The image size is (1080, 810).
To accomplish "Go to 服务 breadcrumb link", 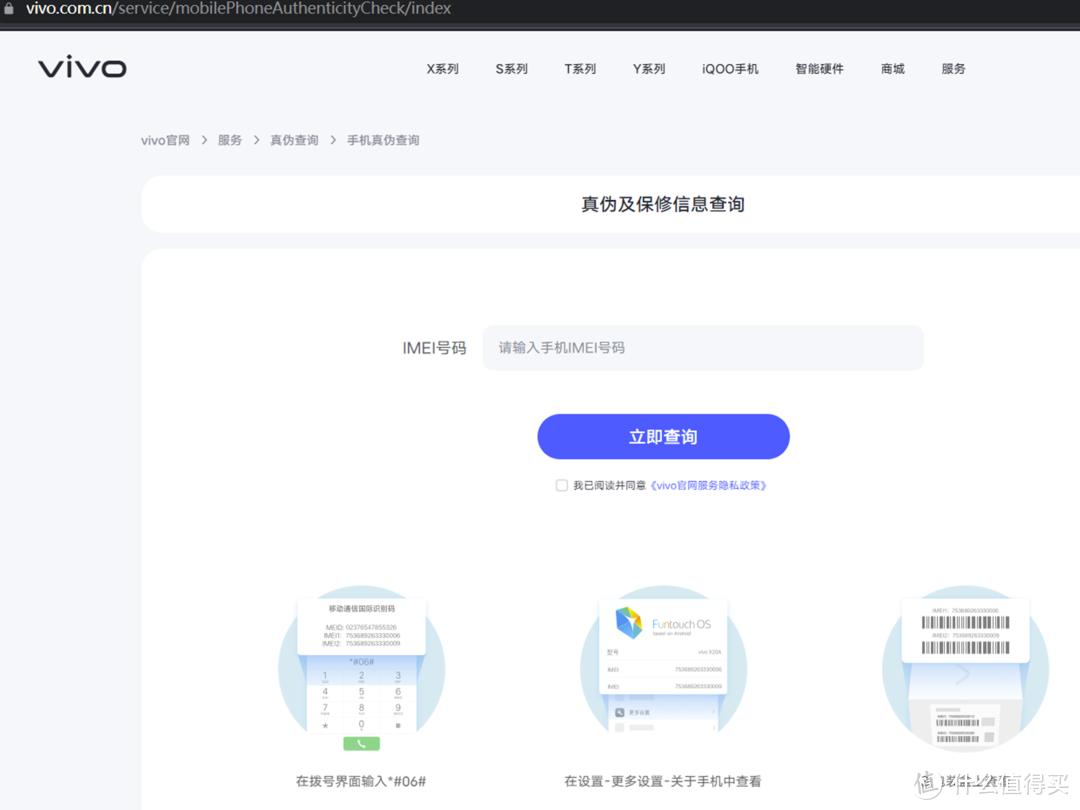I will coord(230,141).
